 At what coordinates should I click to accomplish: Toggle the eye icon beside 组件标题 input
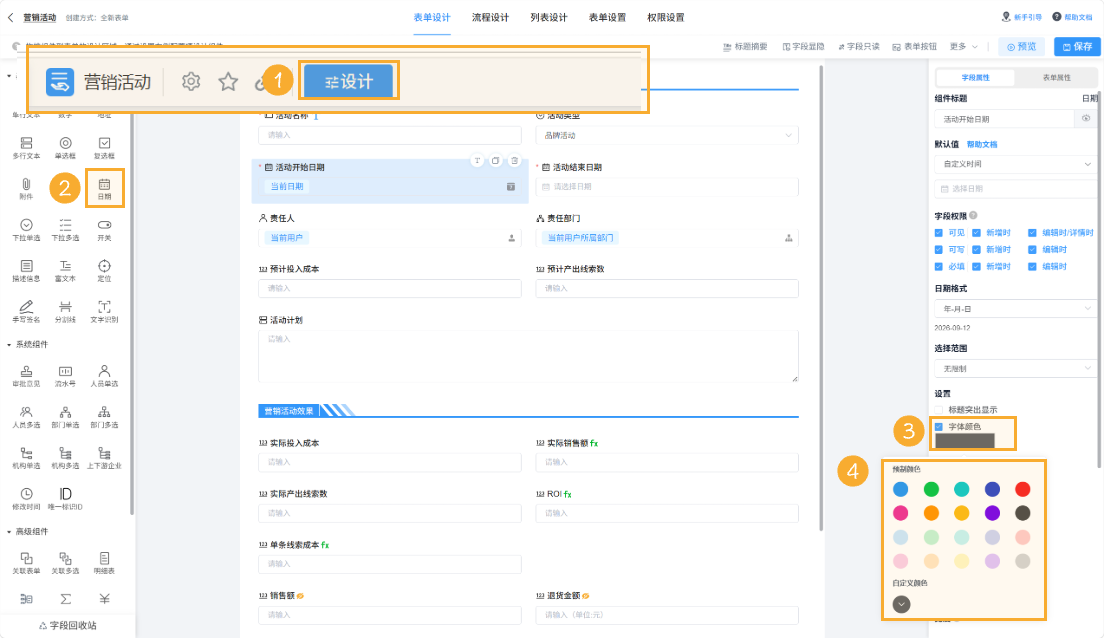[x=1086, y=119]
